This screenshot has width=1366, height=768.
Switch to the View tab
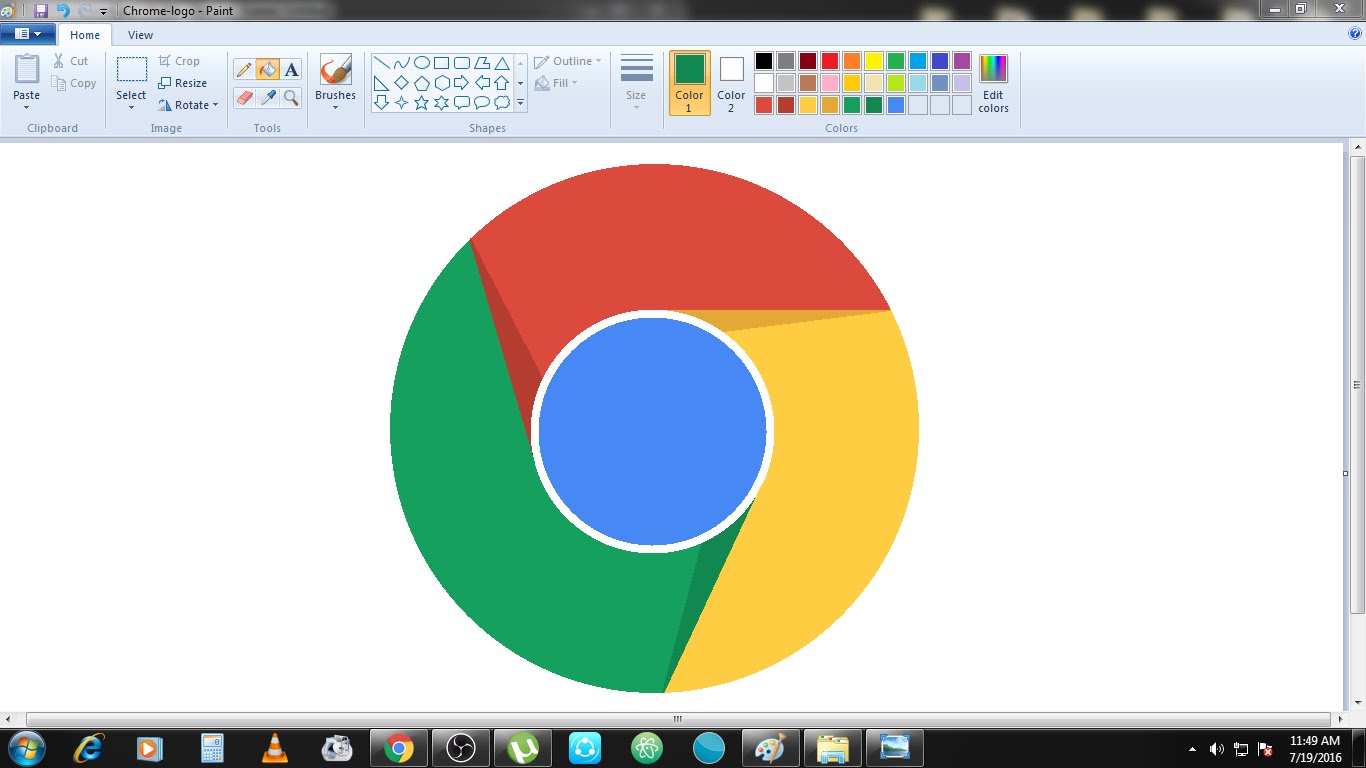pos(140,35)
